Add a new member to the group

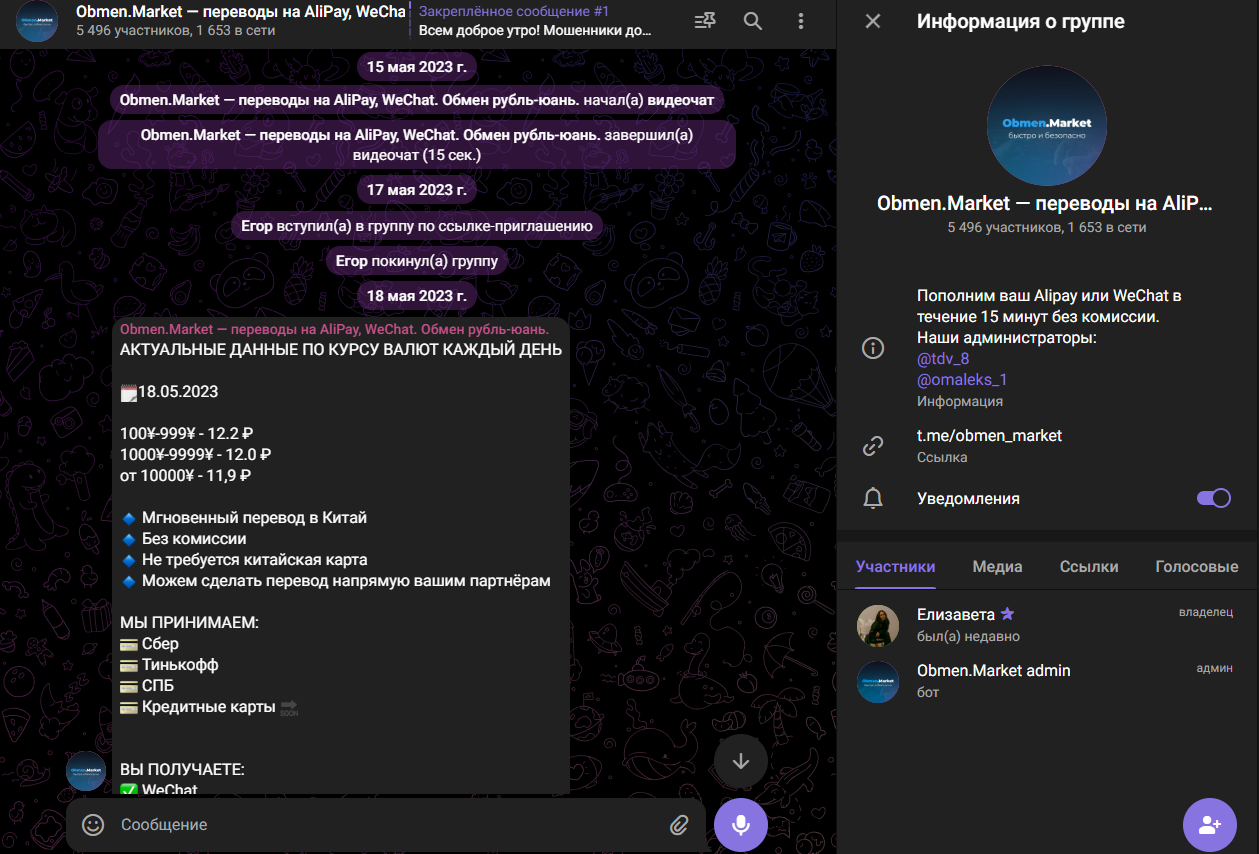coord(1210,824)
